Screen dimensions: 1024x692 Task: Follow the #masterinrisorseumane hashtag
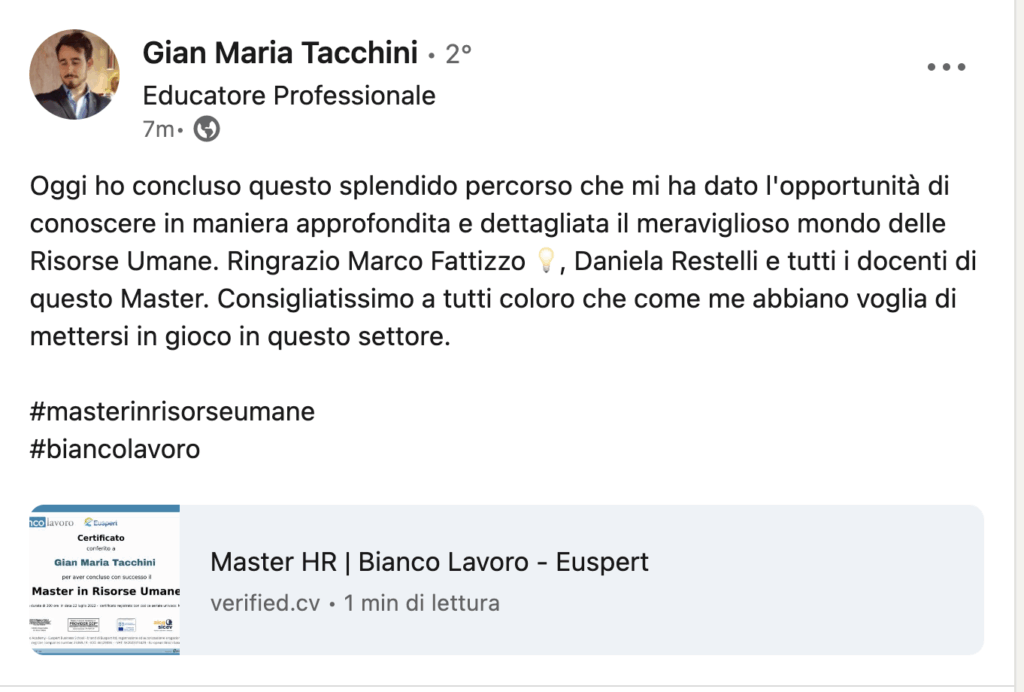tap(173, 412)
